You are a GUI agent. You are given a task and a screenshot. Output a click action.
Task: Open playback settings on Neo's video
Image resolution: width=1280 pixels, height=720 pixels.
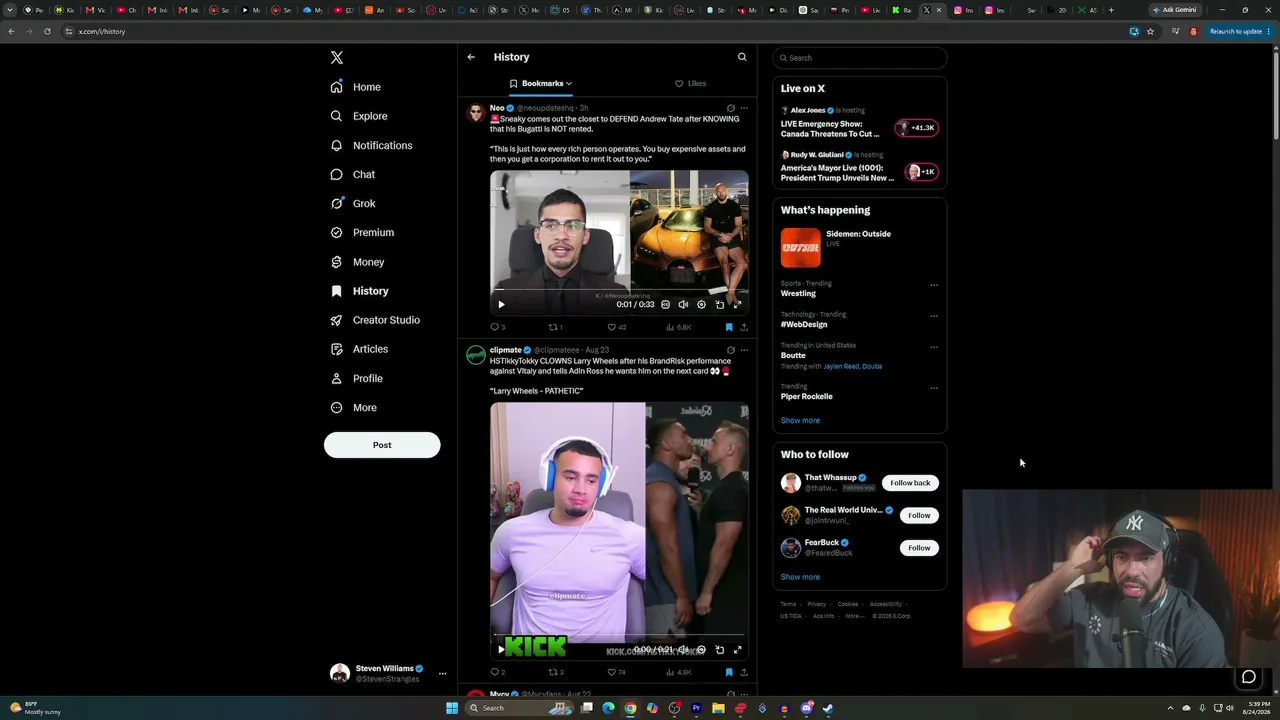pyautogui.click(x=701, y=304)
